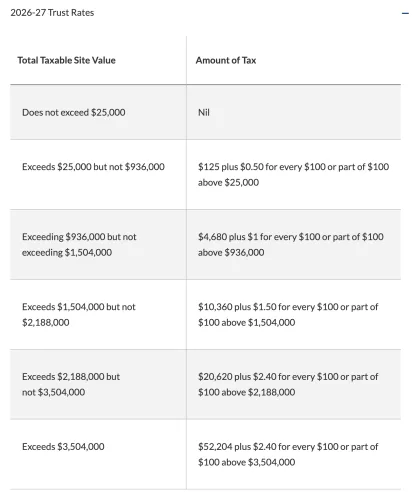Click 'above $936,000' text in third row

(x=231, y=253)
